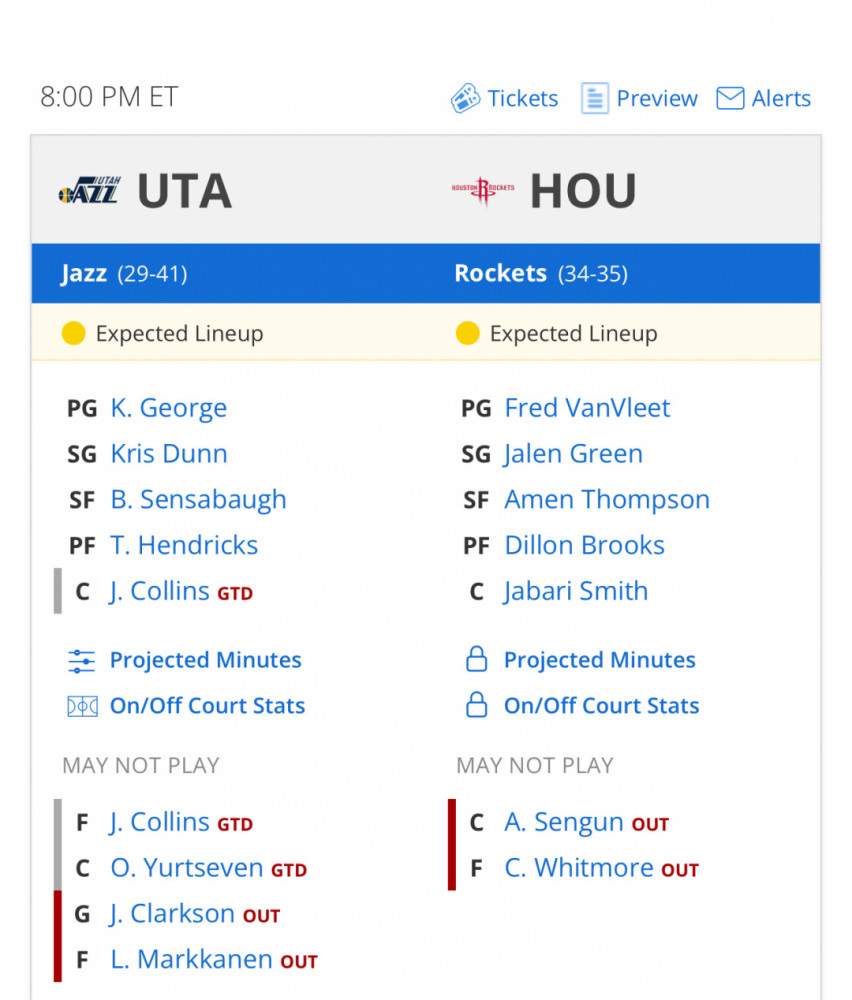Select B. Sensabaugh in Jazz lineup
The image size is (852, 1000).
[x=198, y=500]
